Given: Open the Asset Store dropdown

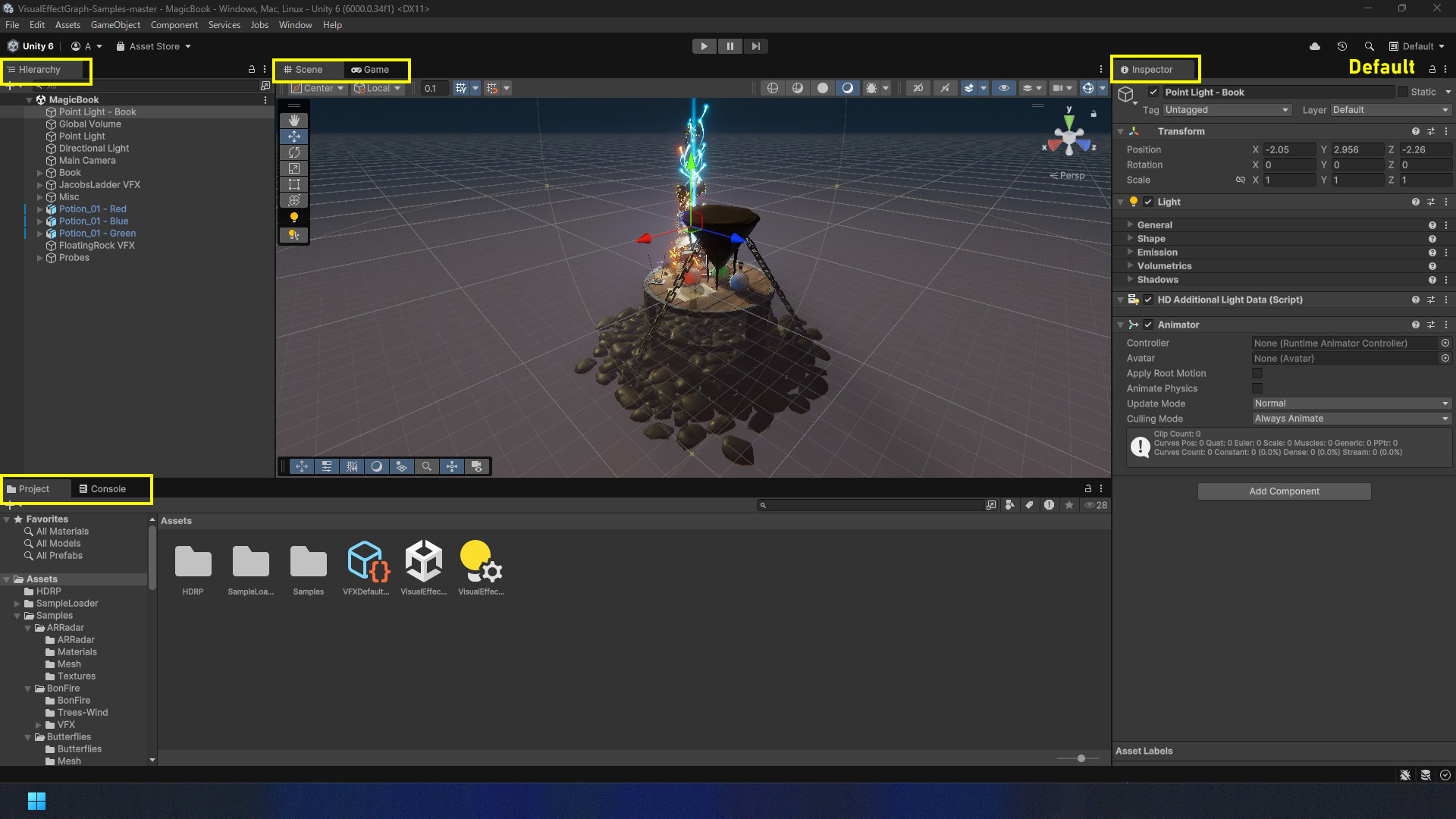Looking at the screenshot, I should [153, 46].
